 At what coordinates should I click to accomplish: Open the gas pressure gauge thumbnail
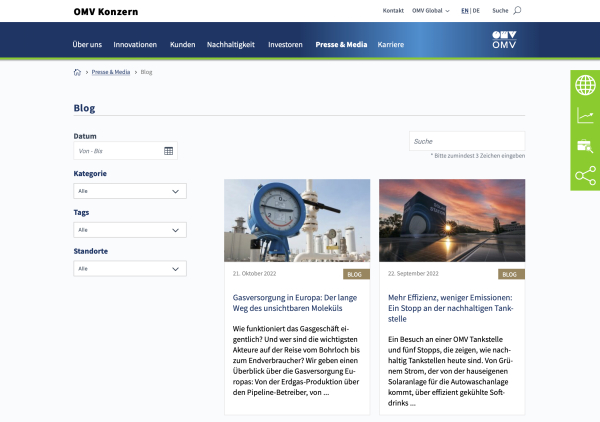tap(297, 220)
